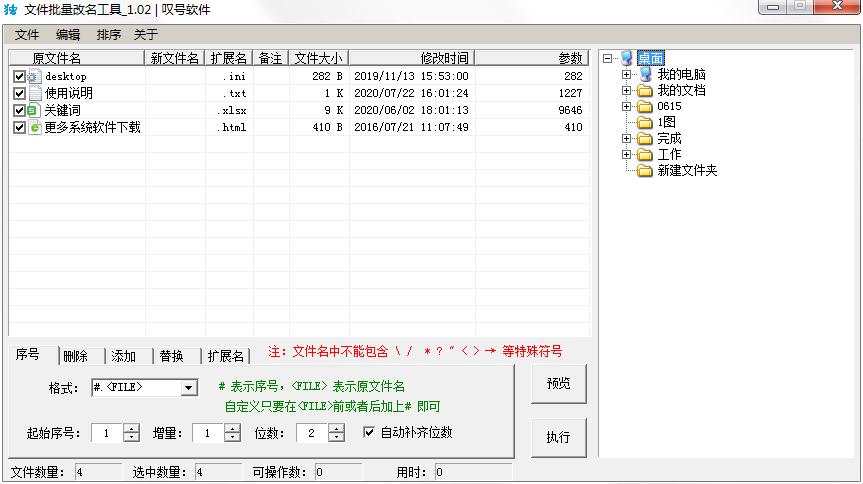The width and height of the screenshot is (863, 484).
Task: Click the desktop.ini file icon
Action: coord(35,76)
